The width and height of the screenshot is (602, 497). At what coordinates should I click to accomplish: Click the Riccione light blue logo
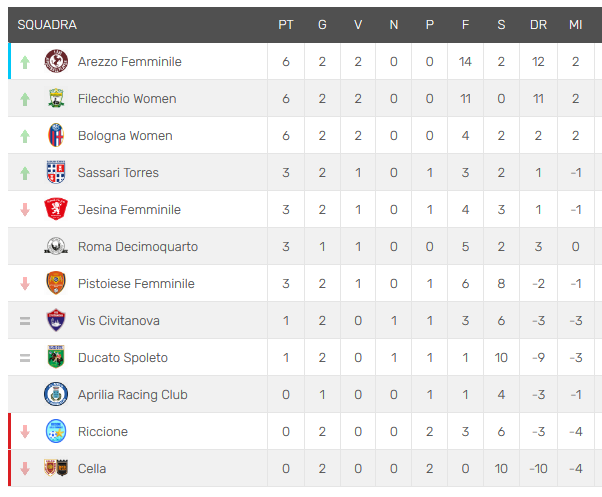pyautogui.click(x=56, y=431)
